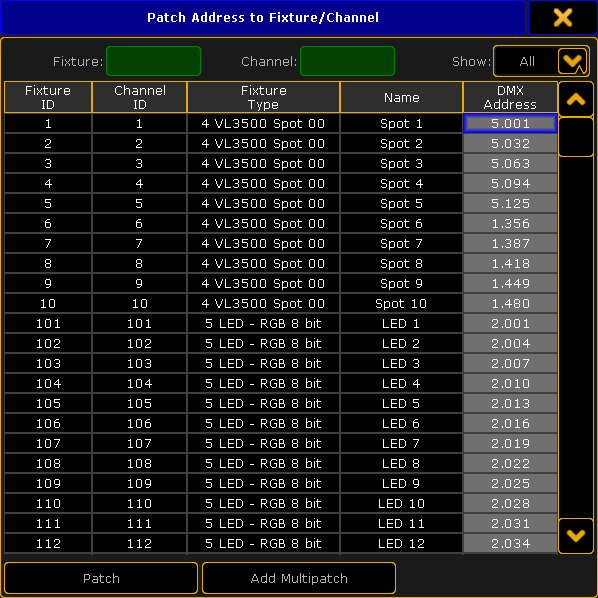This screenshot has height=598, width=598.
Task: Select DMX address 5.001 of Spot 1
Action: [510, 124]
